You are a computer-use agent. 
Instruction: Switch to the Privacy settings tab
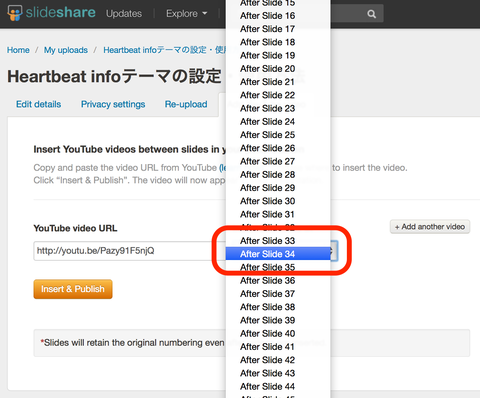tap(113, 104)
